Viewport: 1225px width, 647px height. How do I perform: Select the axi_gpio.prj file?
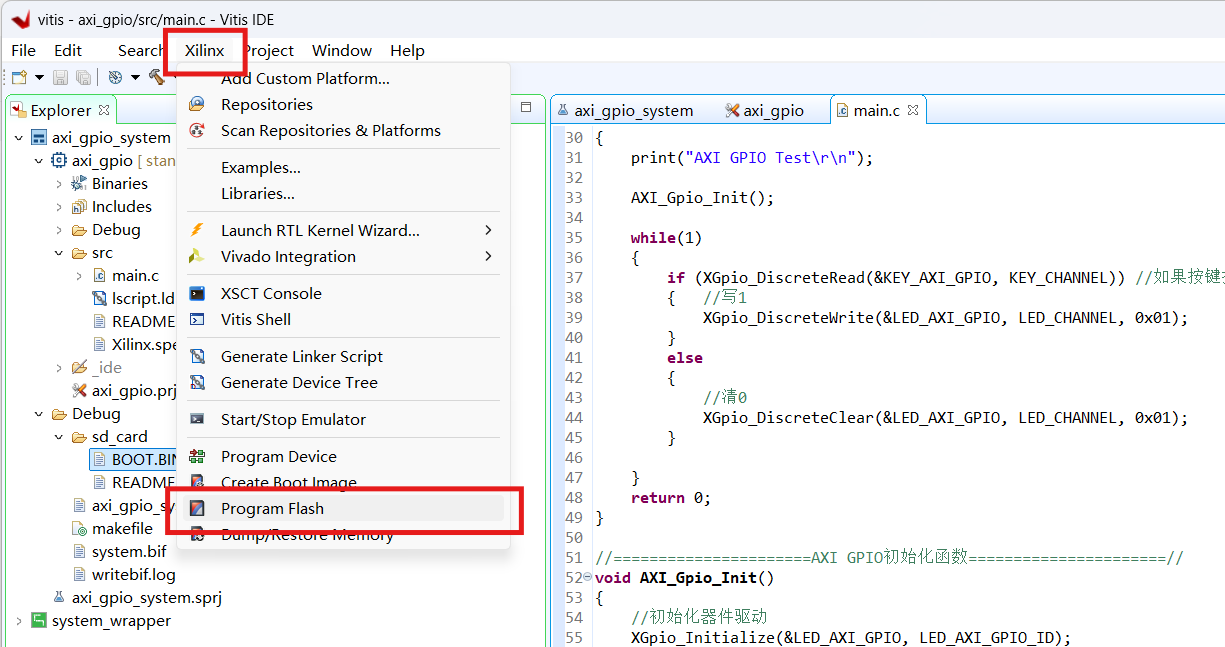pos(134,391)
